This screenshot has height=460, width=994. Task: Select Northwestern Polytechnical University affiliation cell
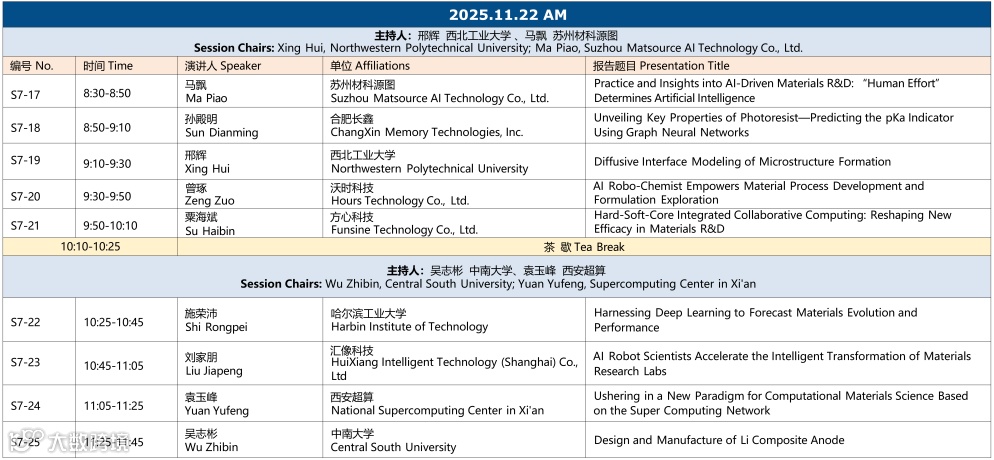coord(429,162)
